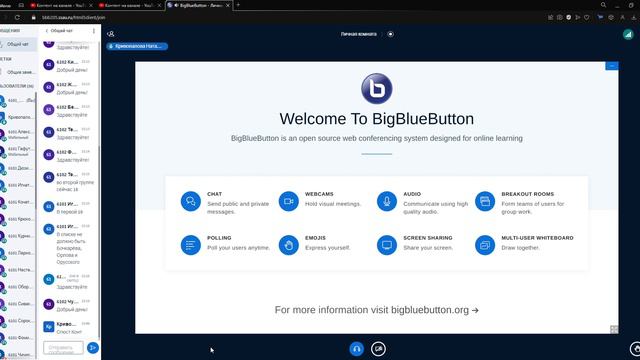Click the headphones audio button
The width and height of the screenshot is (640, 360).
(356, 349)
